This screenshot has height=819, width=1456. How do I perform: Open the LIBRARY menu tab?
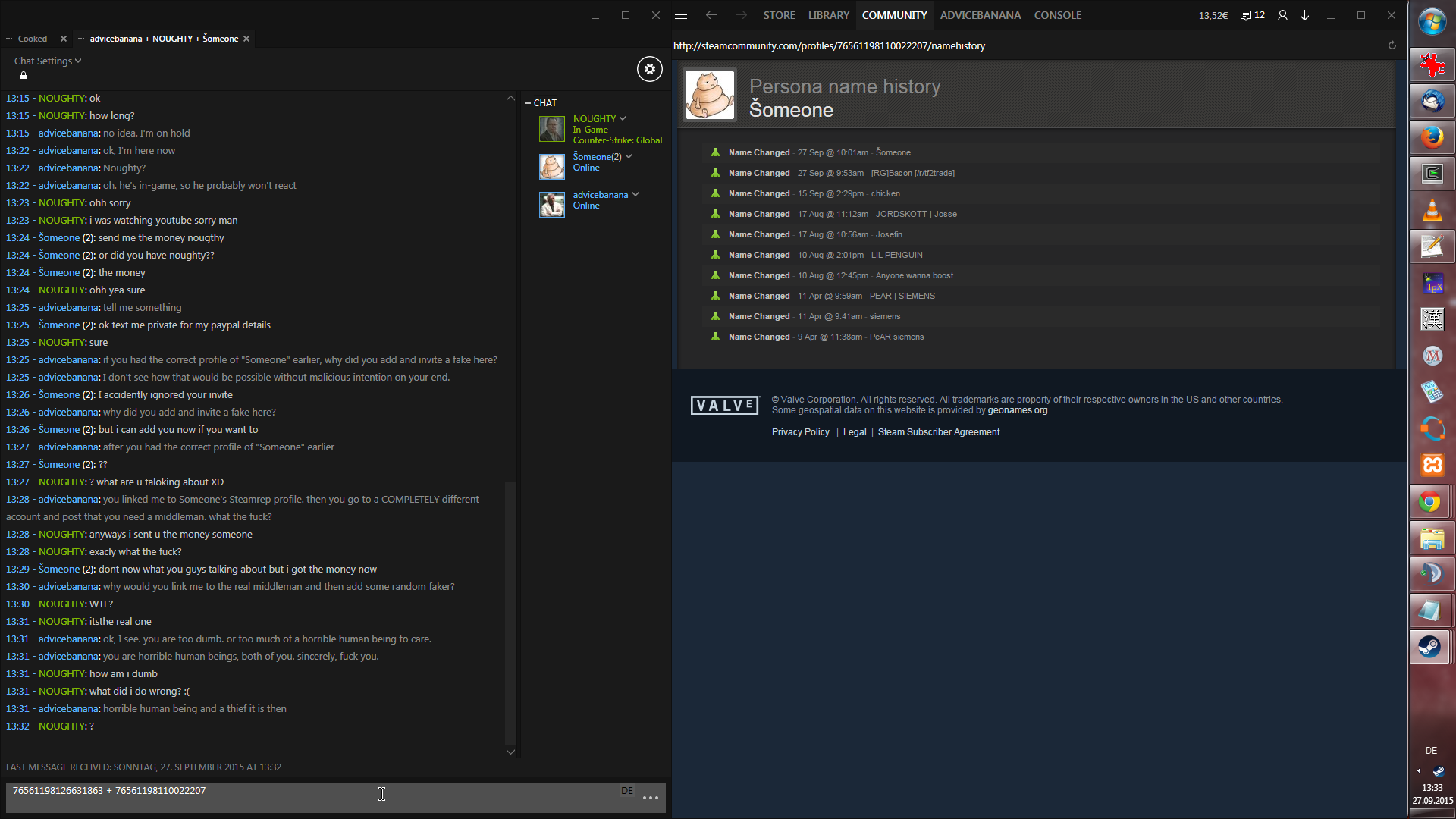coord(828,15)
